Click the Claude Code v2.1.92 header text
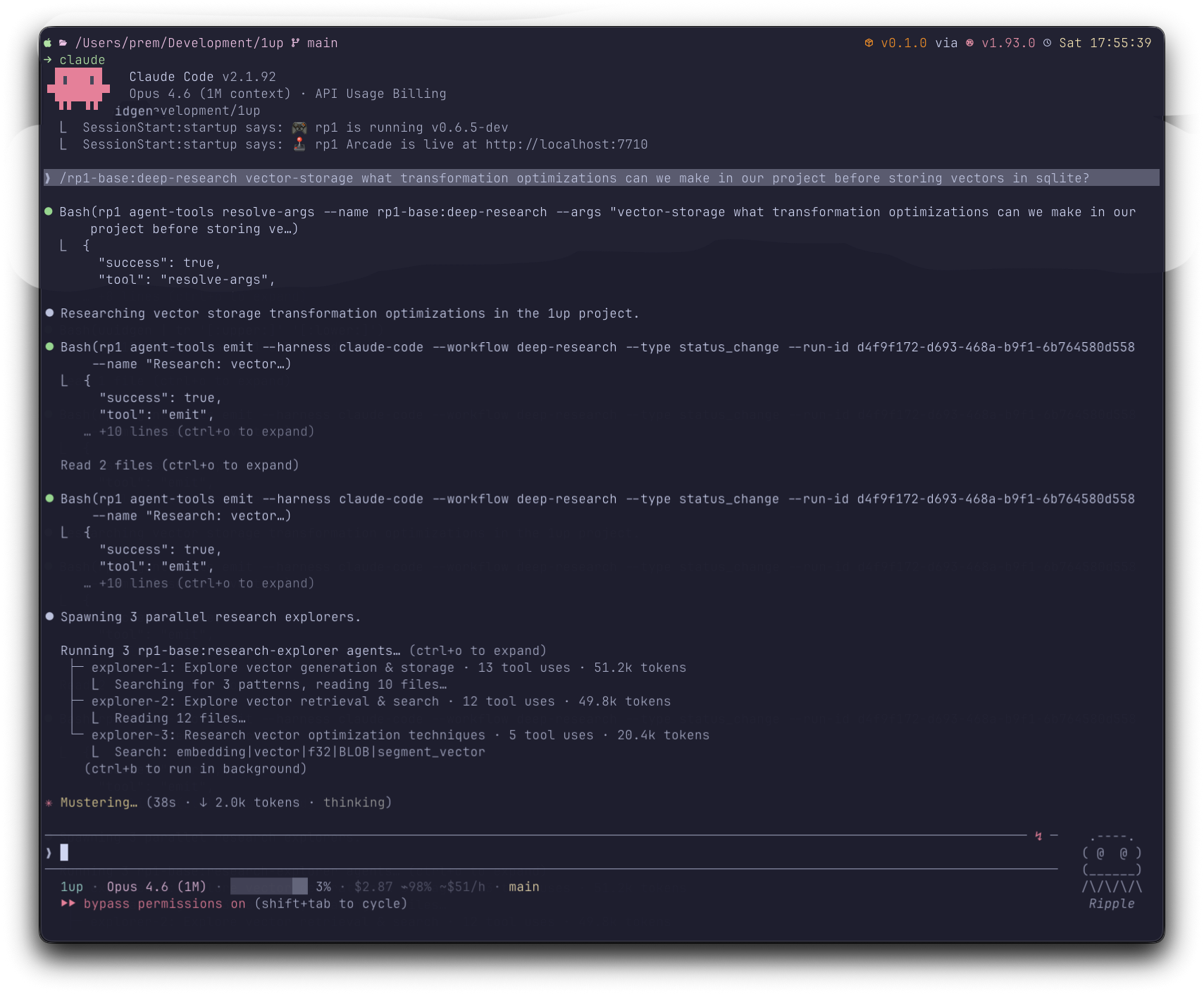The image size is (1204, 995). [203, 77]
